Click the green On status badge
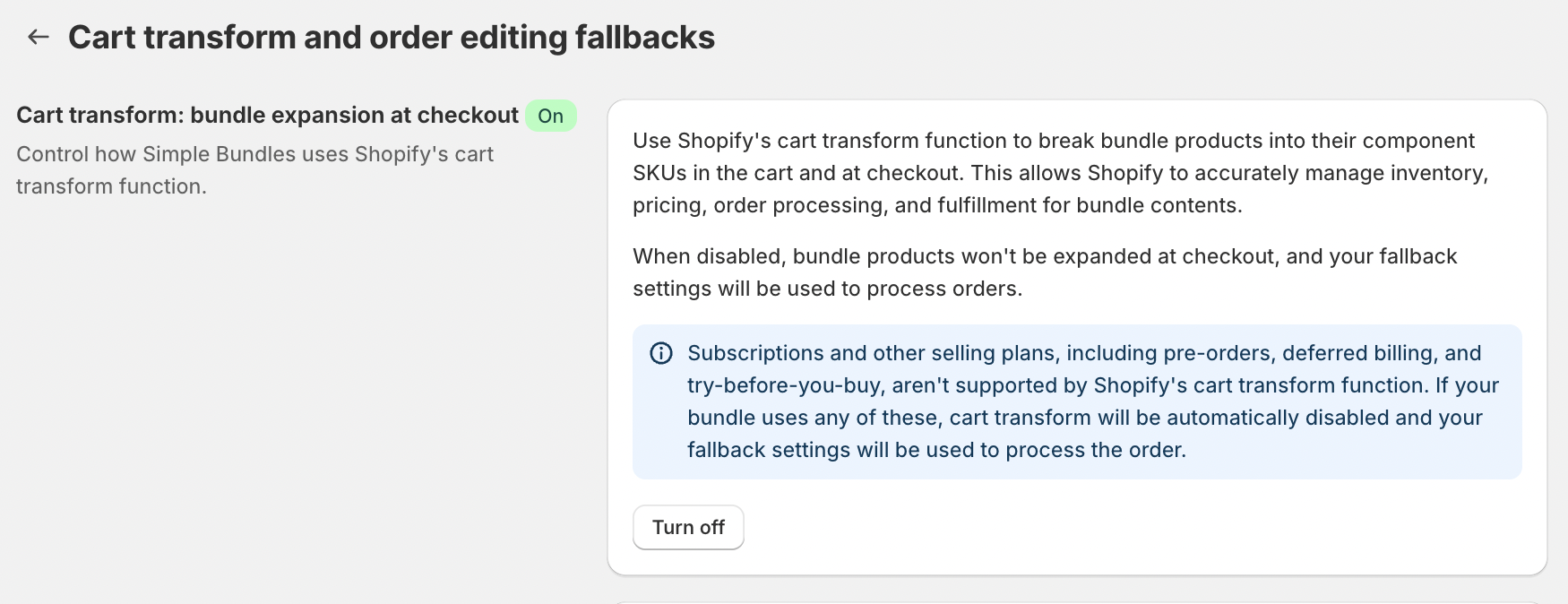The width and height of the screenshot is (1568, 604). pyautogui.click(x=550, y=116)
